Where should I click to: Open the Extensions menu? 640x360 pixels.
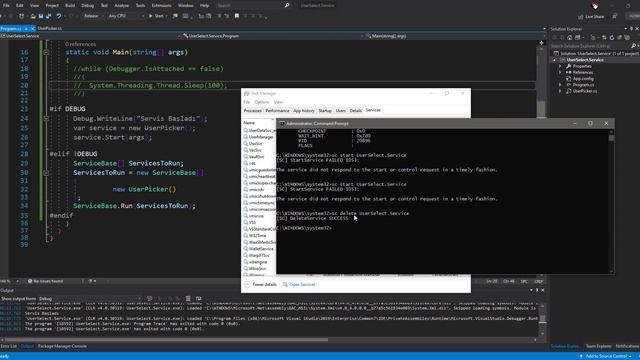point(161,6)
